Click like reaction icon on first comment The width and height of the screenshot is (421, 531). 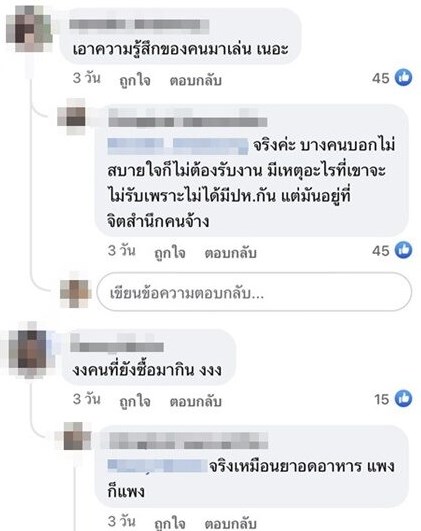403,77
